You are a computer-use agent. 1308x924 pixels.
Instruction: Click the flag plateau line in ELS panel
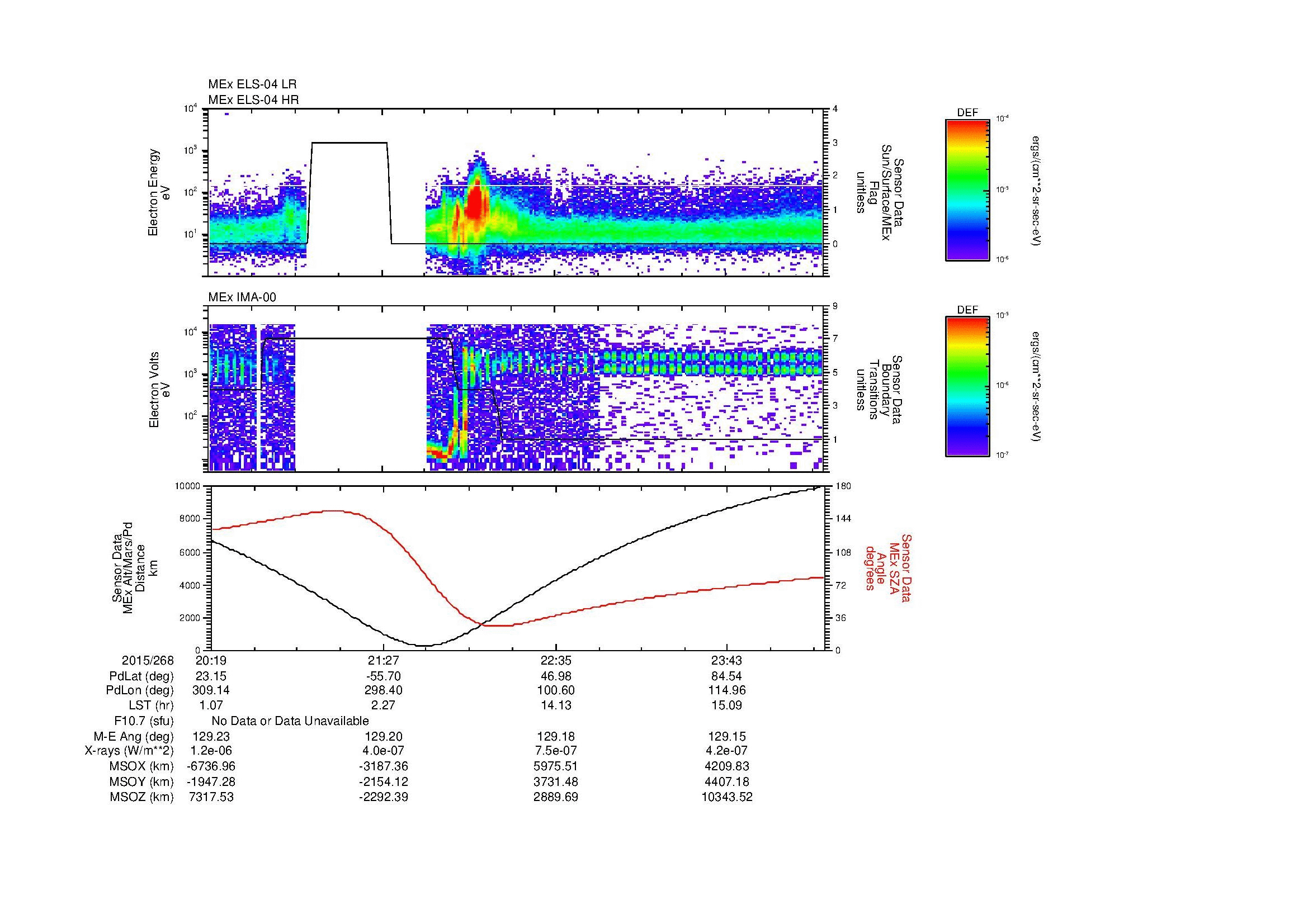(x=349, y=143)
